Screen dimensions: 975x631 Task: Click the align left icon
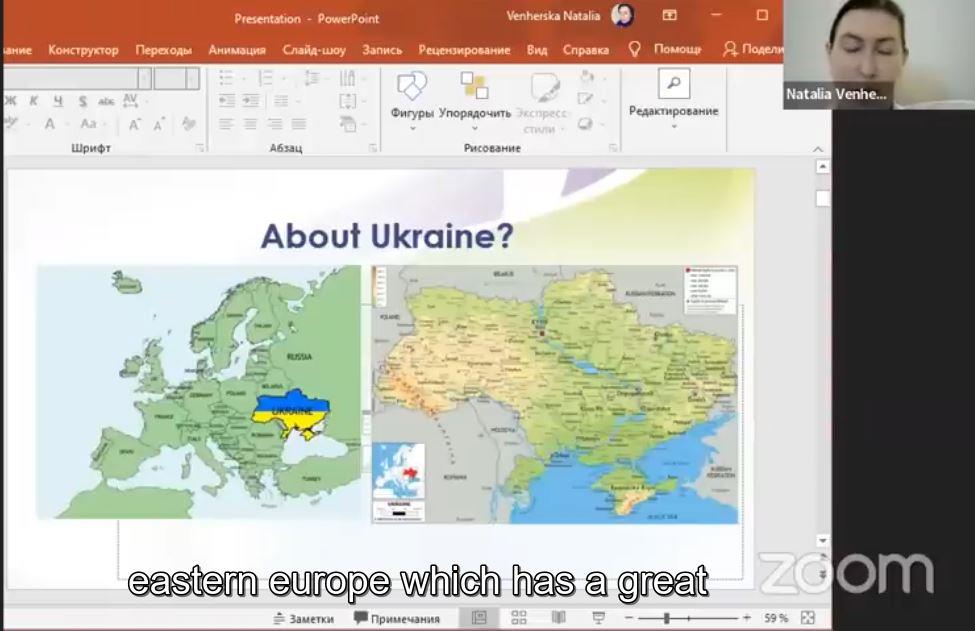point(226,124)
